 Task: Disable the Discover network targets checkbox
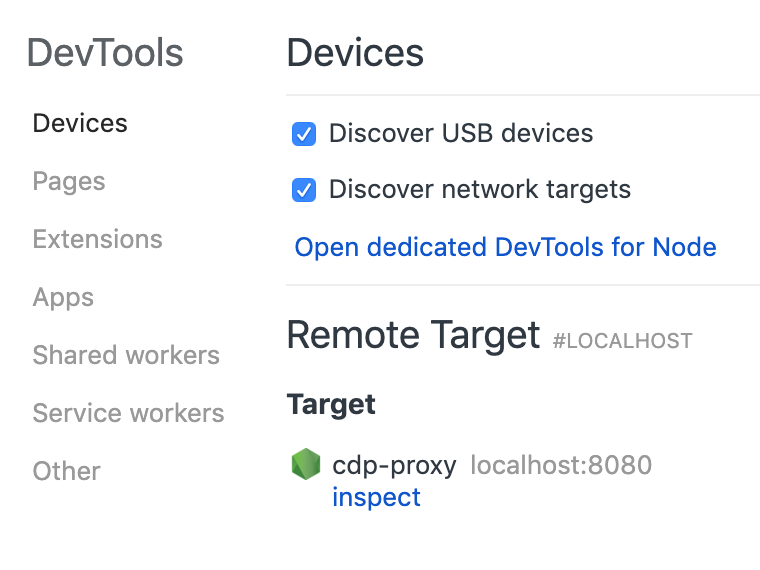coord(304,190)
